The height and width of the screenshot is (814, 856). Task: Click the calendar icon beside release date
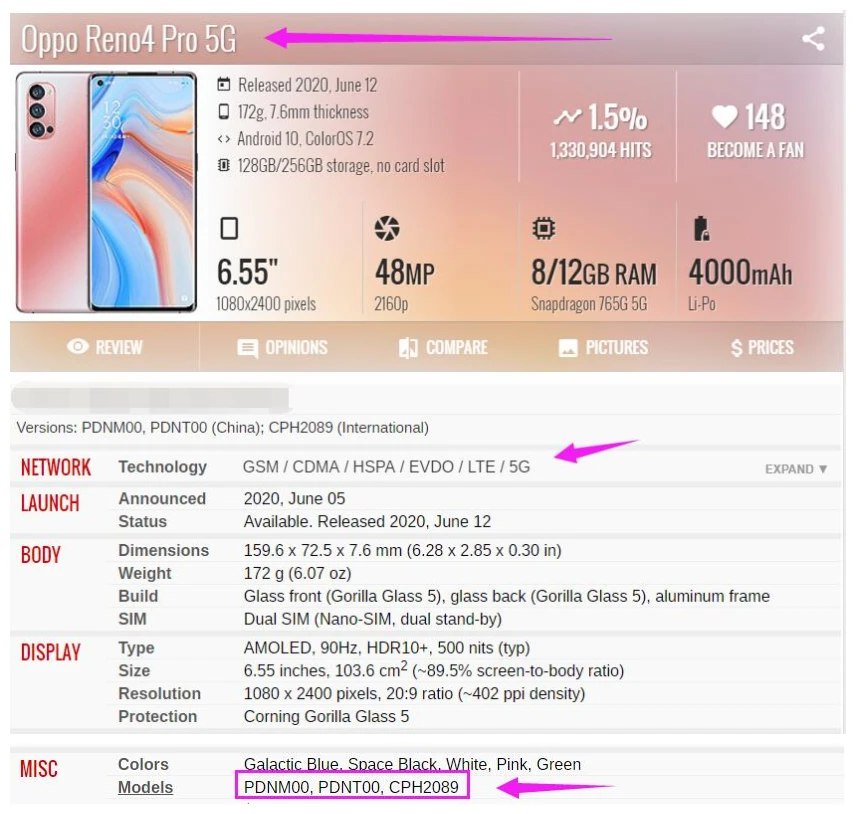[224, 85]
